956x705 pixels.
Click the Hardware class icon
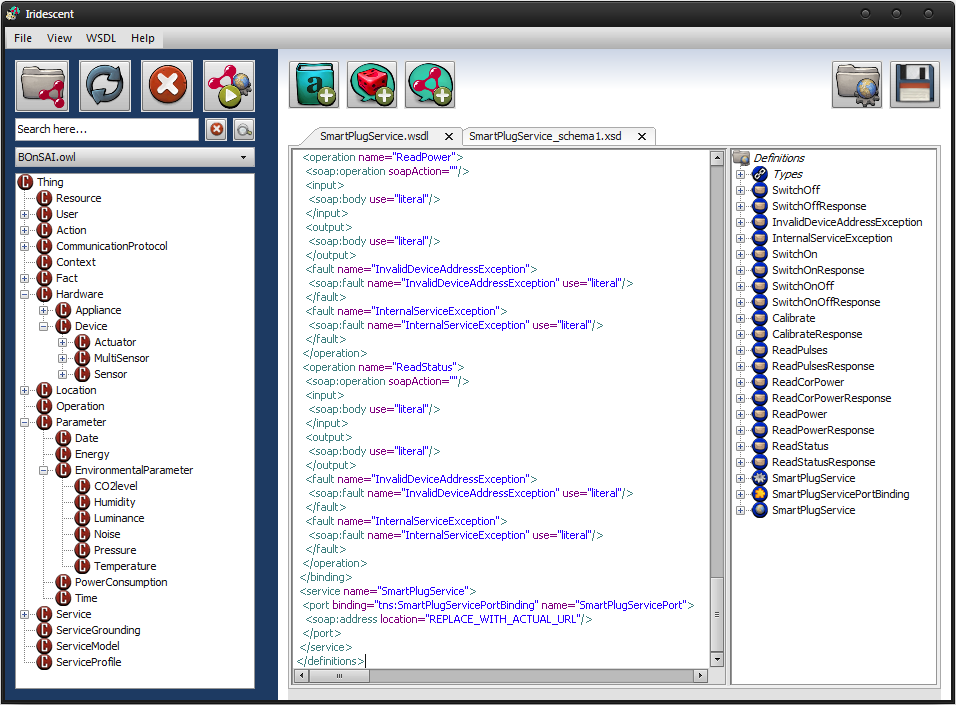pos(44,294)
